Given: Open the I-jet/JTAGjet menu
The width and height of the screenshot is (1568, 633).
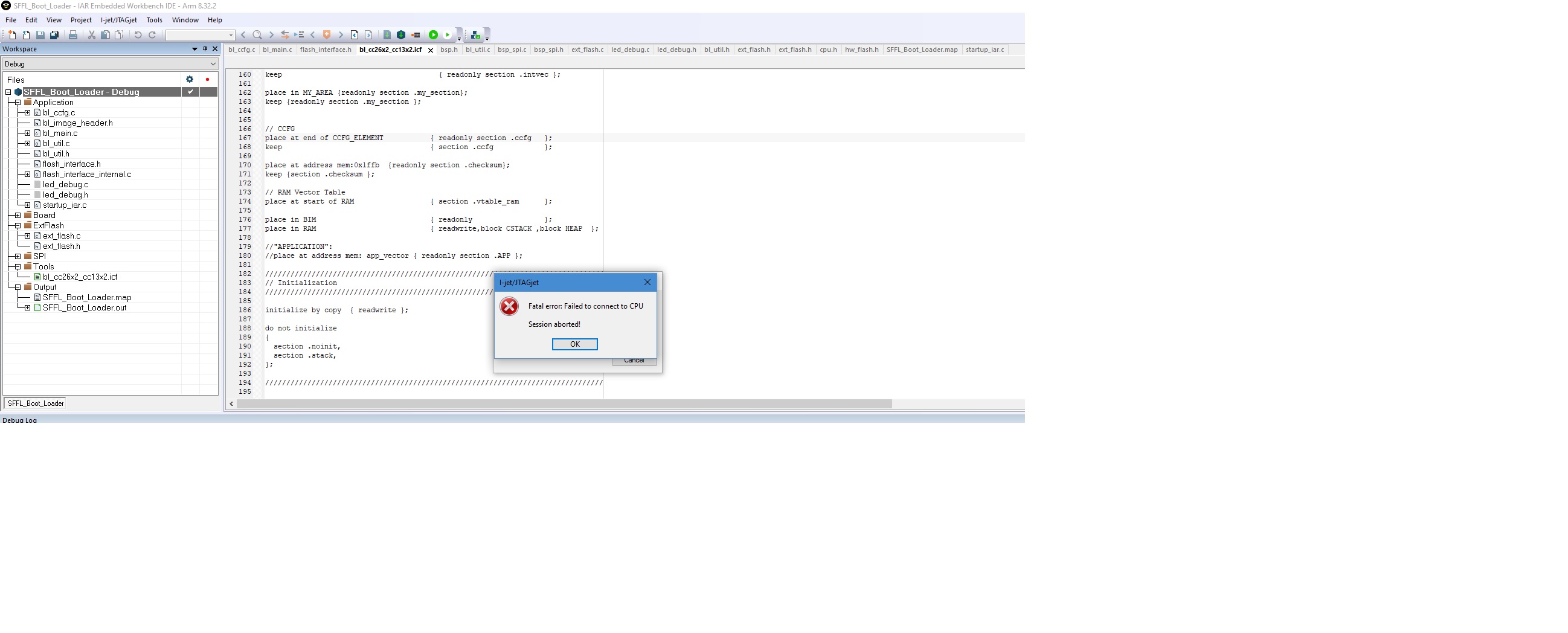Looking at the screenshot, I should 120,19.
